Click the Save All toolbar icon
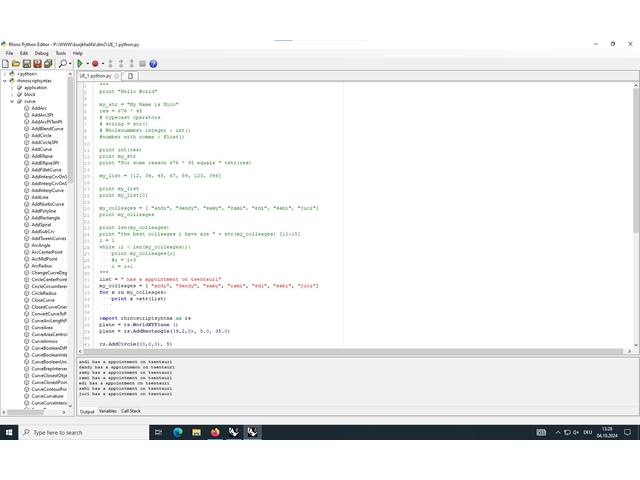The image size is (640, 480). pos(48,64)
